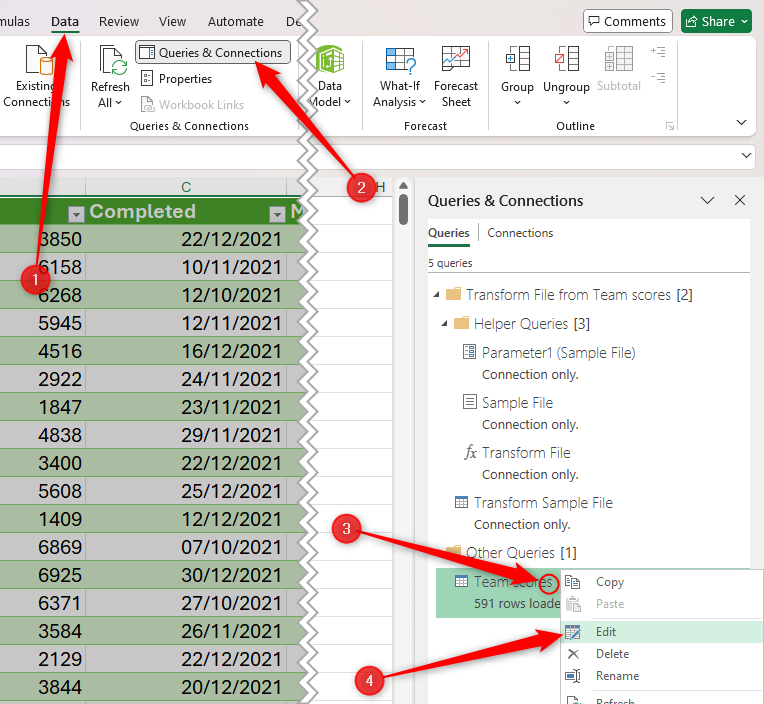This screenshot has width=764, height=704.
Task: Click the Refresh All icon
Action: (110, 65)
